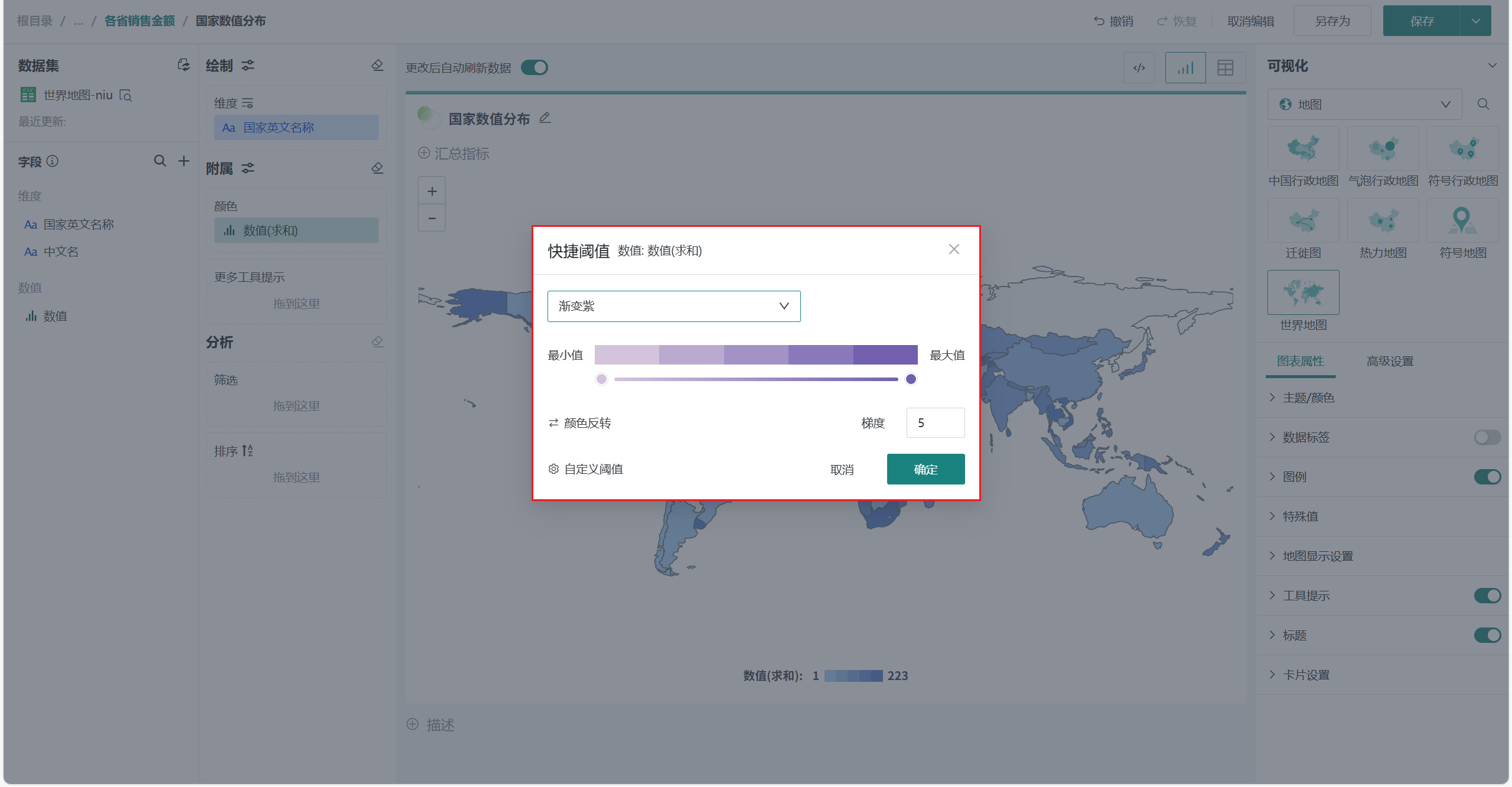Disable the 图例 toggle
Screen dimensions: 1512x787
pos(1487,477)
